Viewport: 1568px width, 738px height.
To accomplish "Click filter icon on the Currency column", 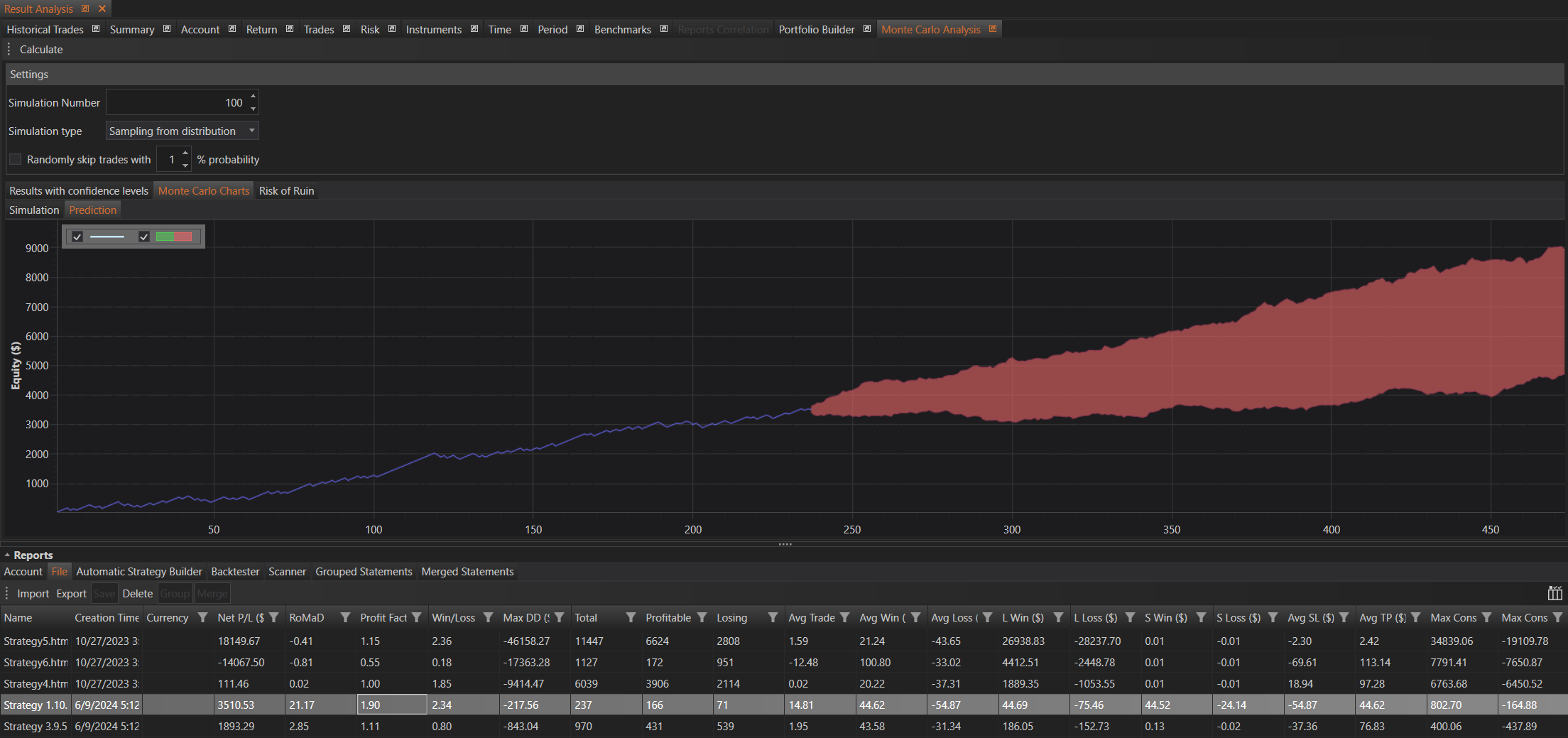I will pyautogui.click(x=202, y=617).
